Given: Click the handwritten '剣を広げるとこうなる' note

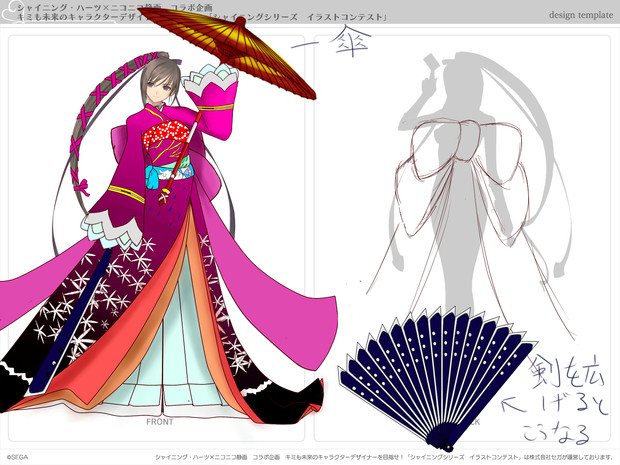Looking at the screenshot, I should pyautogui.click(x=566, y=399).
